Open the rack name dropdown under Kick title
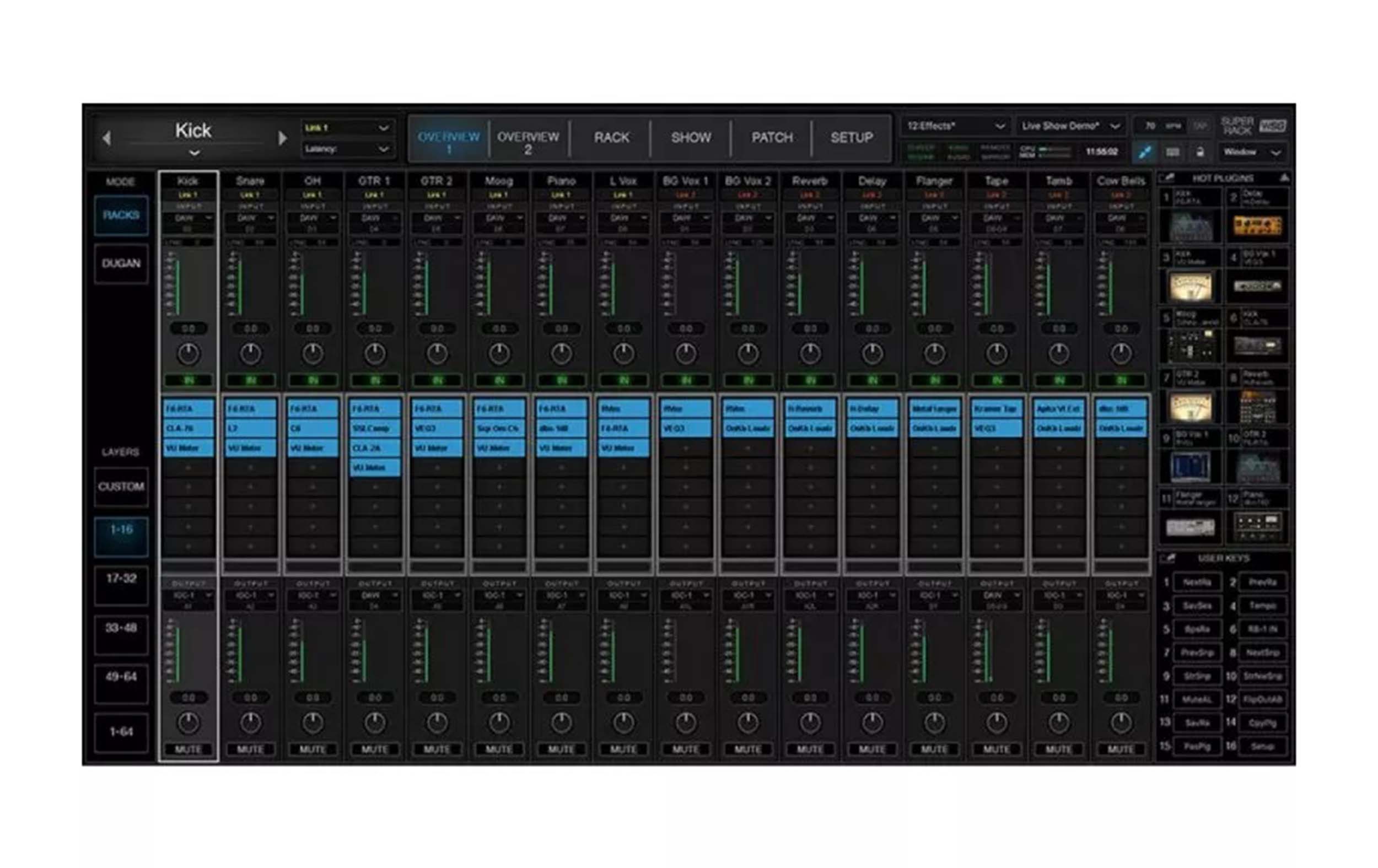This screenshot has height=868, width=1378. click(194, 153)
